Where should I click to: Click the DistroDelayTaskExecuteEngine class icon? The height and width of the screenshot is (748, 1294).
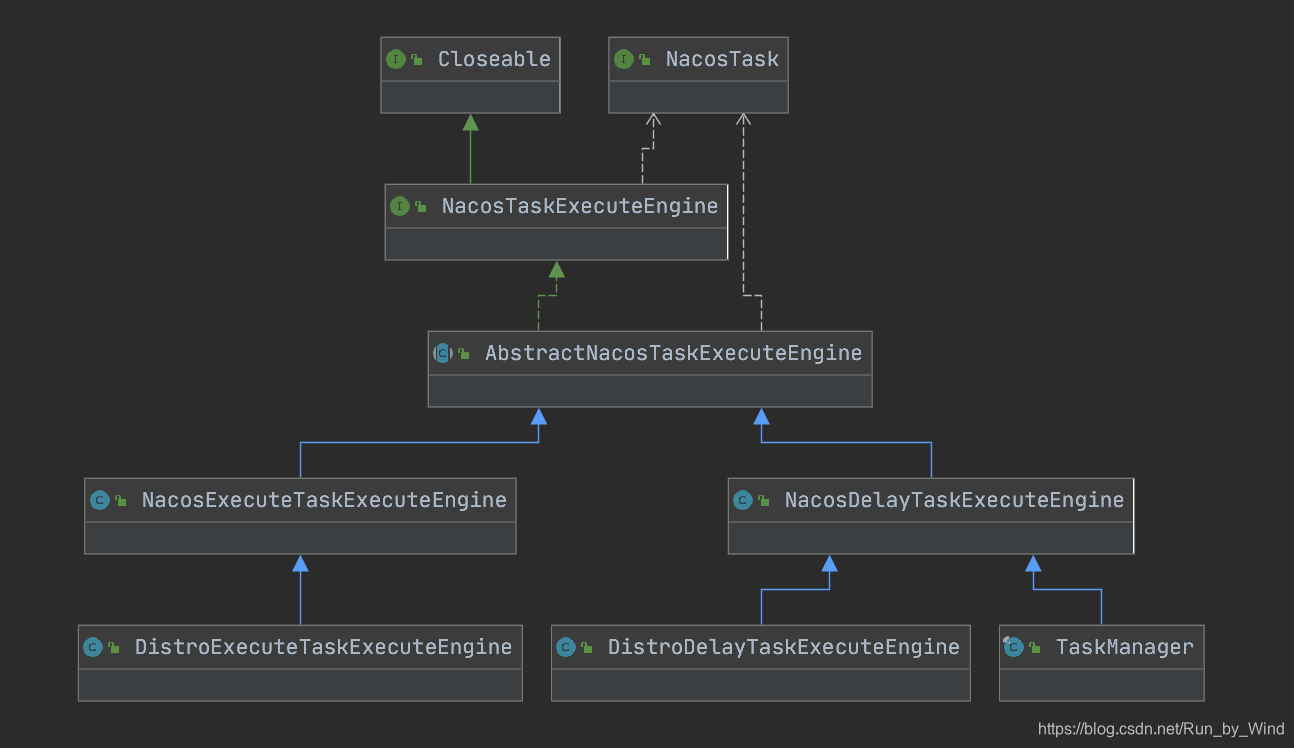coord(566,647)
